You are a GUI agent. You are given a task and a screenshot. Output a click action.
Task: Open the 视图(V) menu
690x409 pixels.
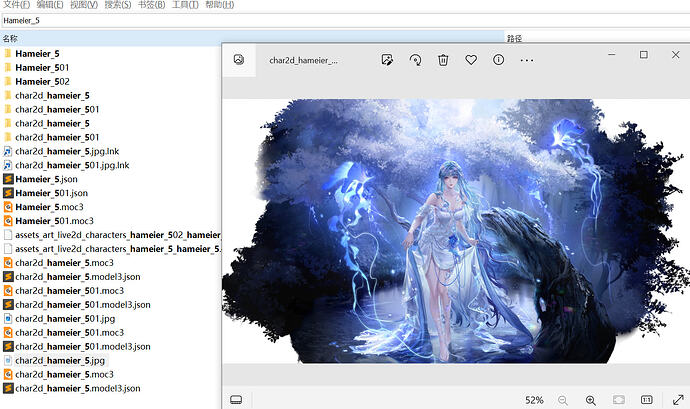pyautogui.click(x=84, y=5)
